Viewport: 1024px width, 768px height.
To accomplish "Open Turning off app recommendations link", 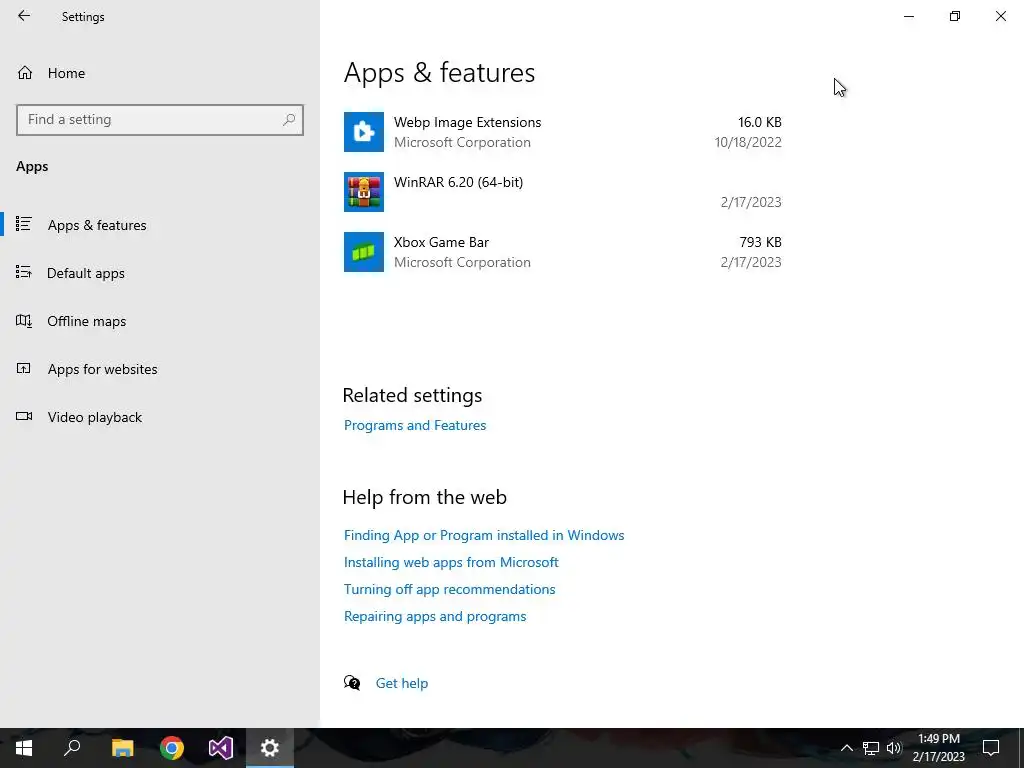I will pos(449,589).
